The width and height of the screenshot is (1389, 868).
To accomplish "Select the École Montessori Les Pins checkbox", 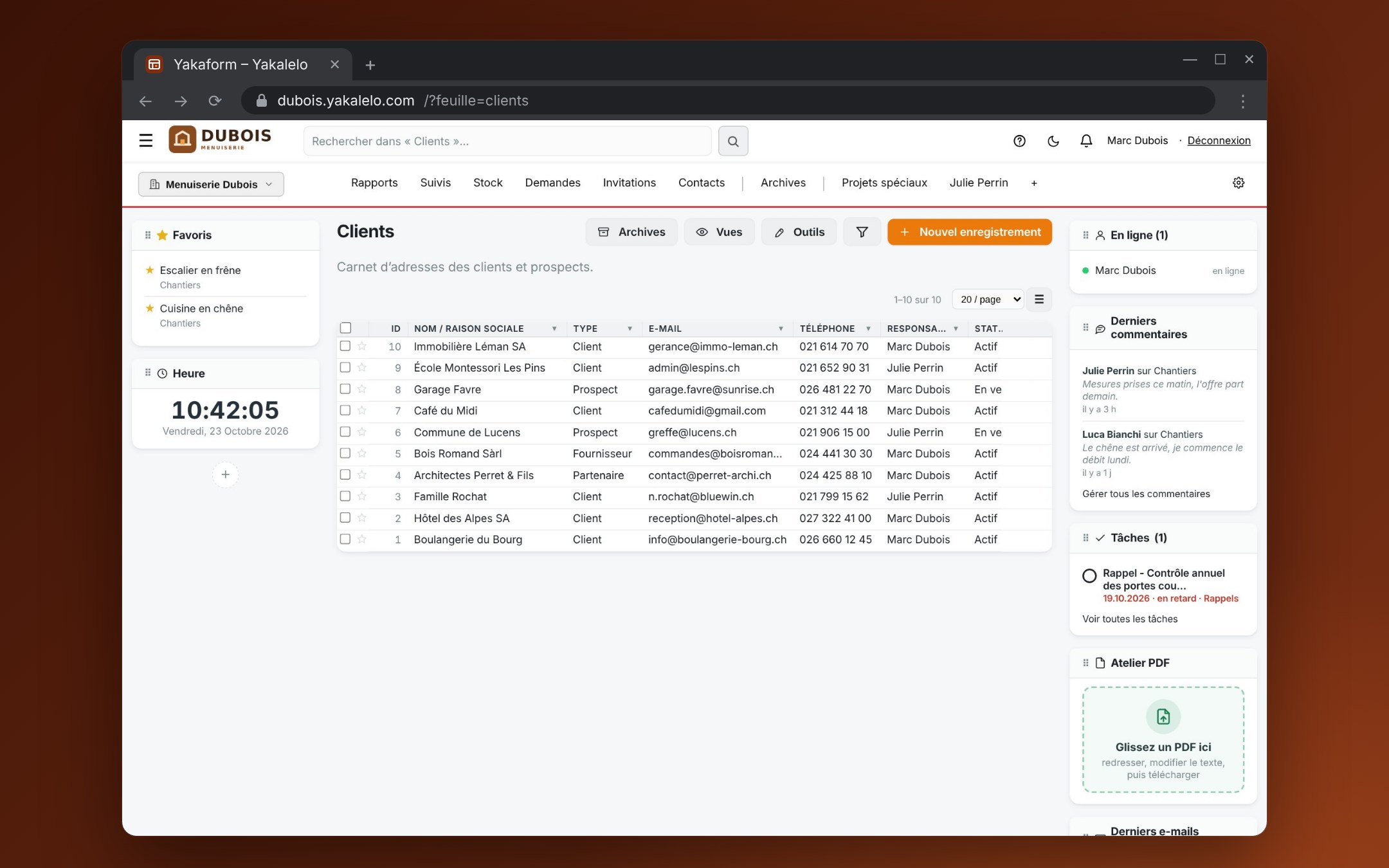I will (345, 368).
